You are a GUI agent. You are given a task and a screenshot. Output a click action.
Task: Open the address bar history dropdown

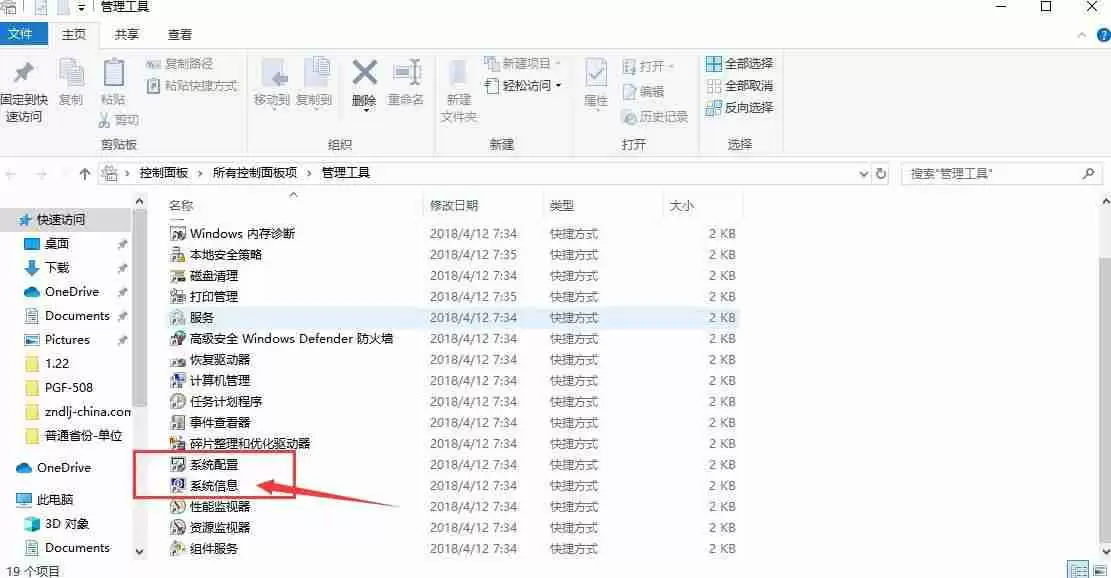click(x=864, y=172)
